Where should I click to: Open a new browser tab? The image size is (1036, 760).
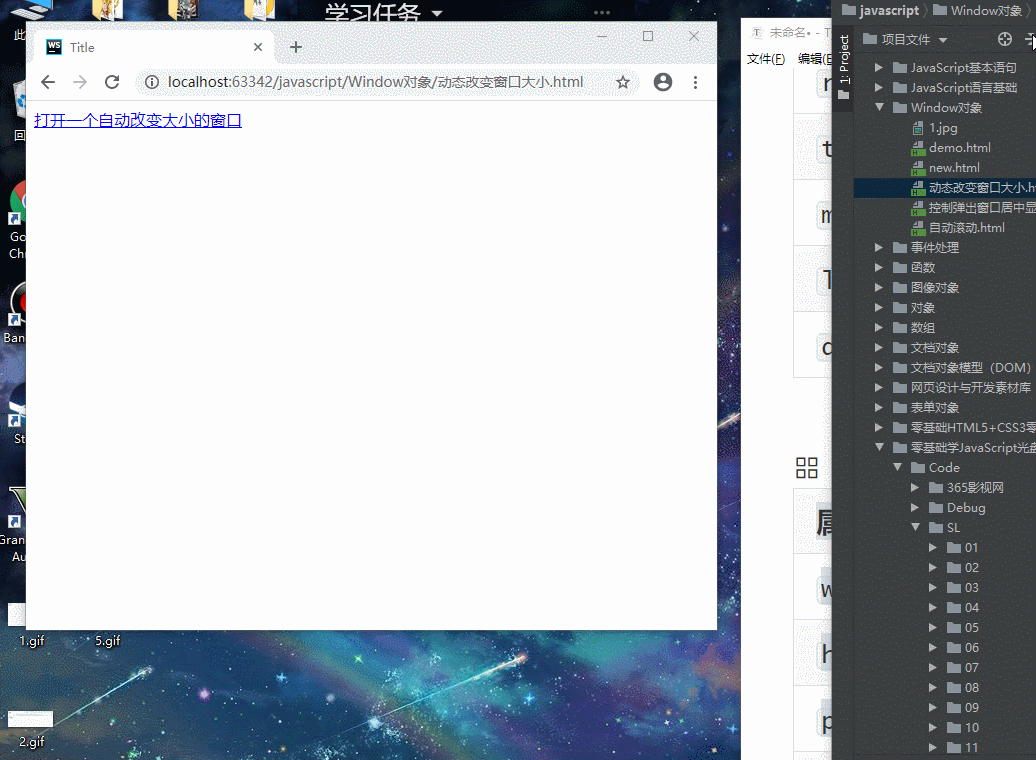coord(296,47)
